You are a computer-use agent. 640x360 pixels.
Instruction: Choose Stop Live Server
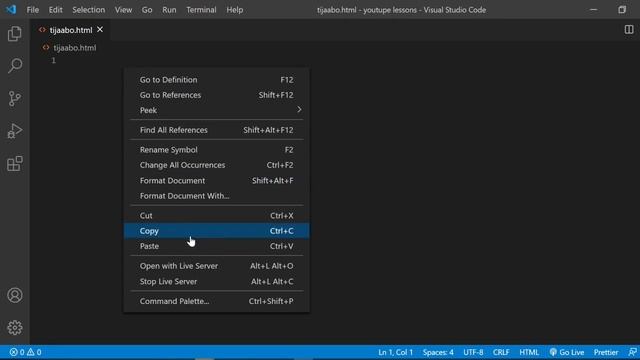point(216,281)
